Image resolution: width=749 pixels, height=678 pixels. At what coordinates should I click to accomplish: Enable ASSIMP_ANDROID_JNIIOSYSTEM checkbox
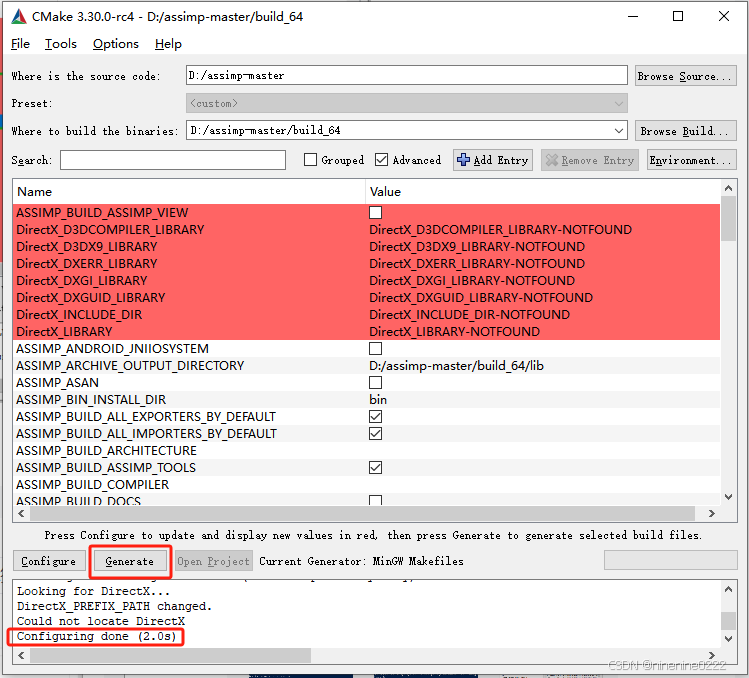click(x=375, y=349)
